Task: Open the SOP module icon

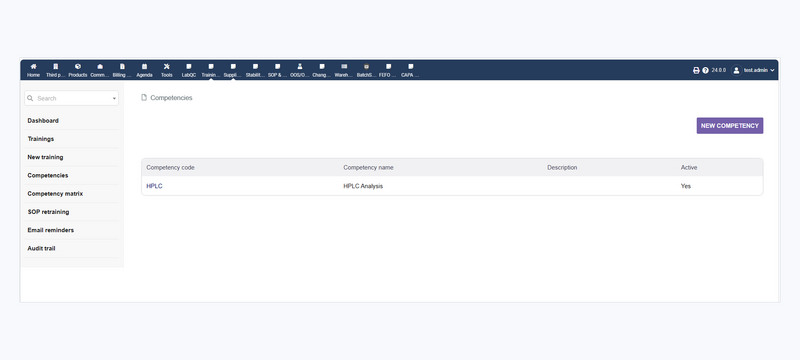Action: pyautogui.click(x=278, y=66)
